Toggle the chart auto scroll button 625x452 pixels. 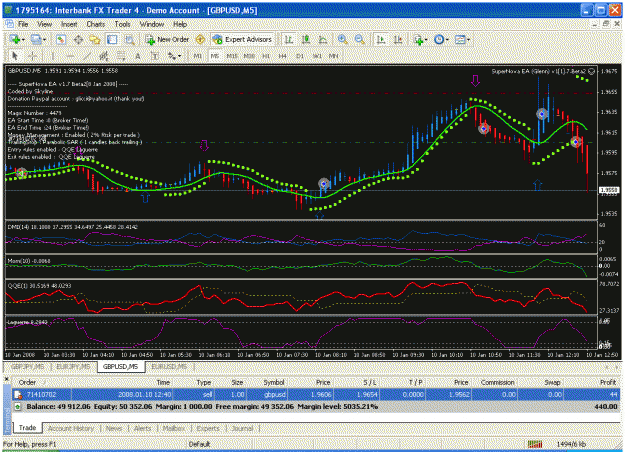point(381,39)
